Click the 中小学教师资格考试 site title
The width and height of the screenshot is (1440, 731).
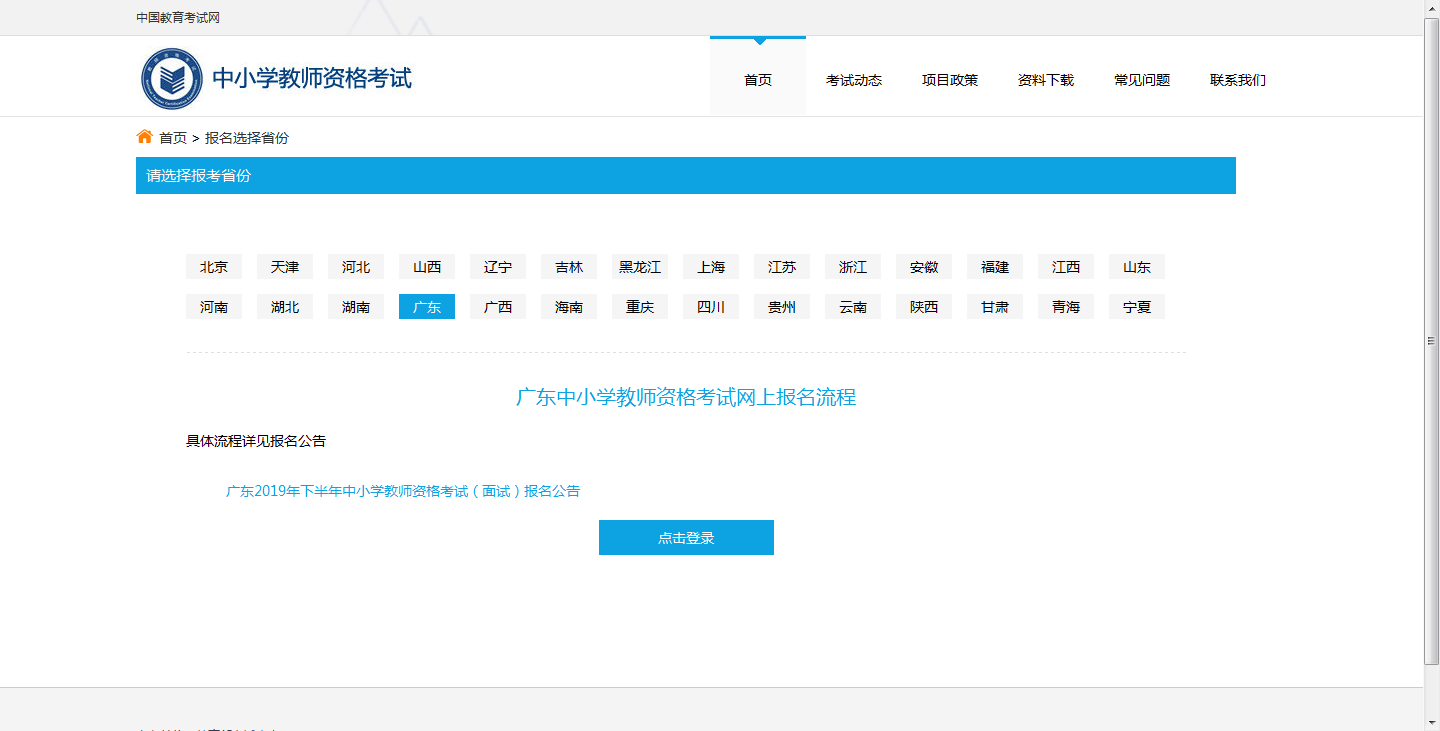(312, 78)
